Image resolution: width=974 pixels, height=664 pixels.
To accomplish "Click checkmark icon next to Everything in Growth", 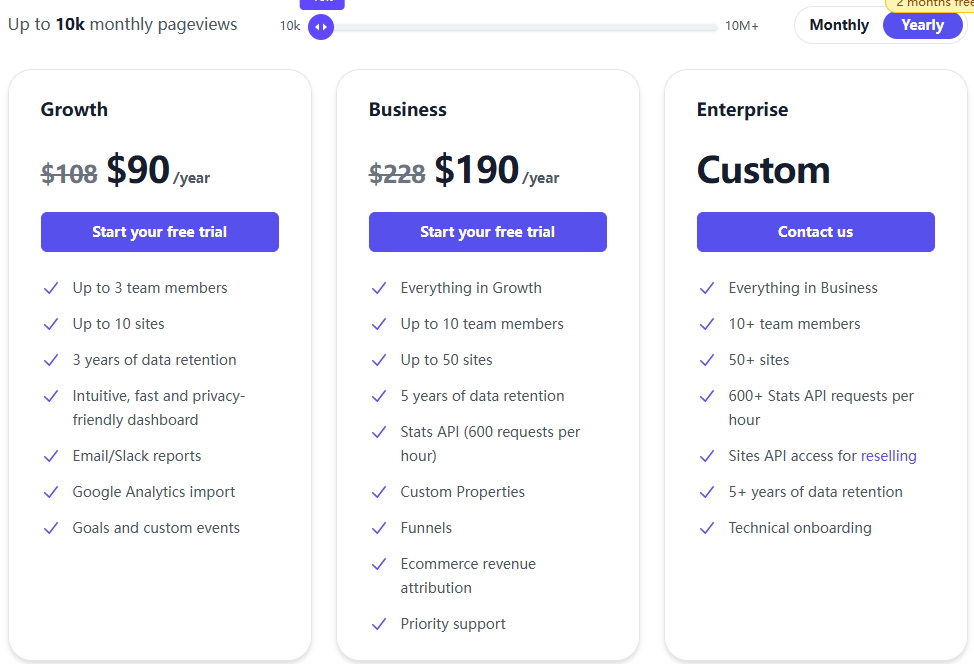I will pyautogui.click(x=379, y=288).
